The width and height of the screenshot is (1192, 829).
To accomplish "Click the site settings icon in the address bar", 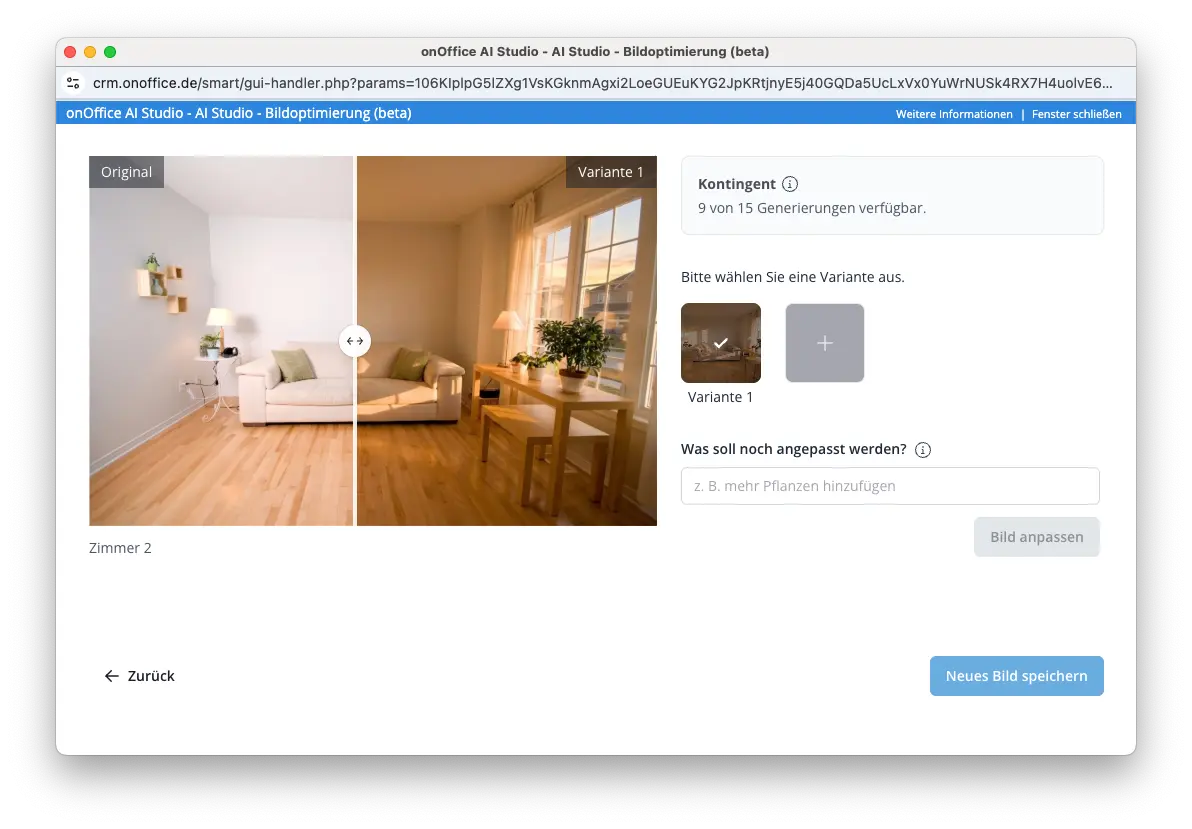I will 72,83.
